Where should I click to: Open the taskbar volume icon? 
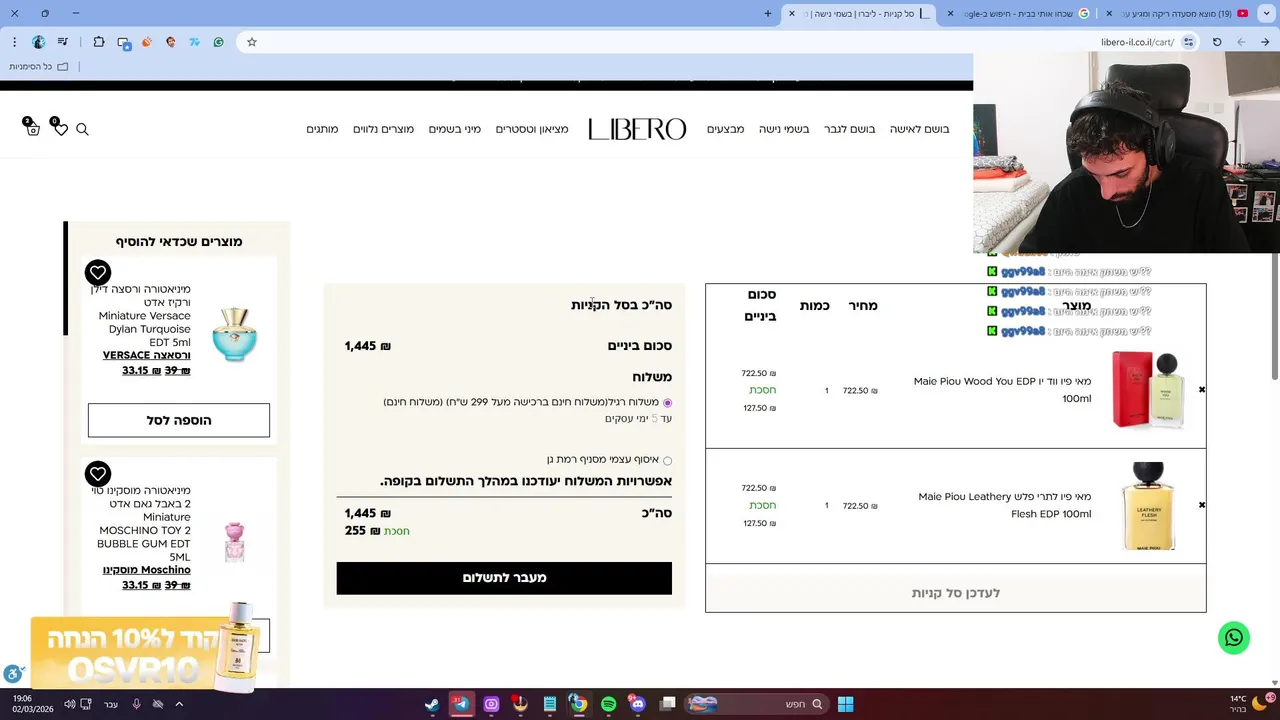click(69, 704)
